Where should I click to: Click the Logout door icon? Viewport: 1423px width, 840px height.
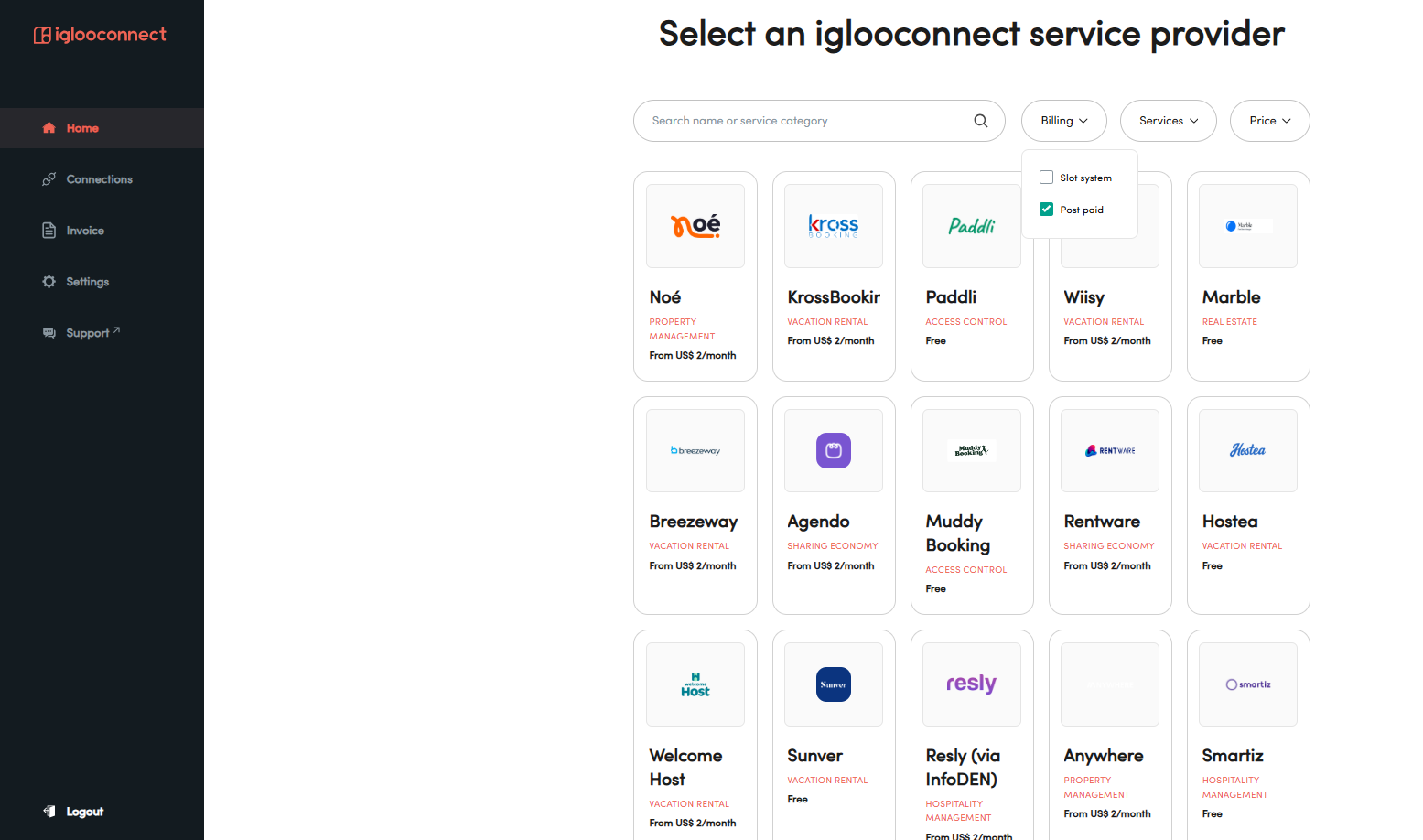tap(49, 812)
